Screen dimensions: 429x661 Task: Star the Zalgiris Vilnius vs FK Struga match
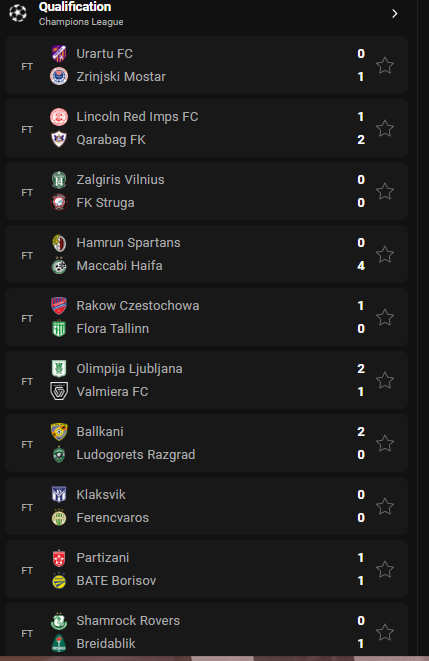click(385, 191)
